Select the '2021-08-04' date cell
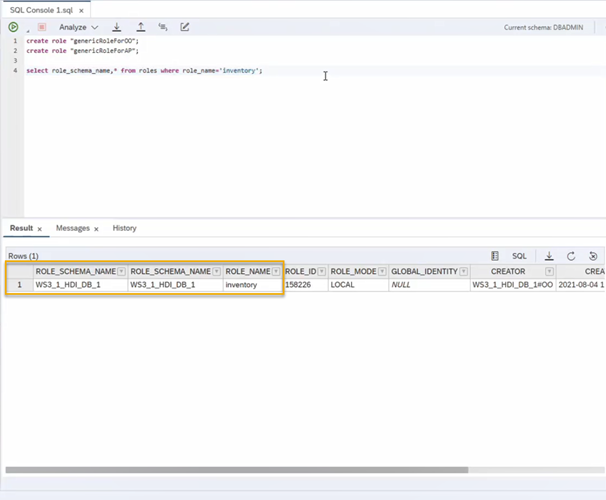This screenshot has height=500, width=606. coord(581,285)
